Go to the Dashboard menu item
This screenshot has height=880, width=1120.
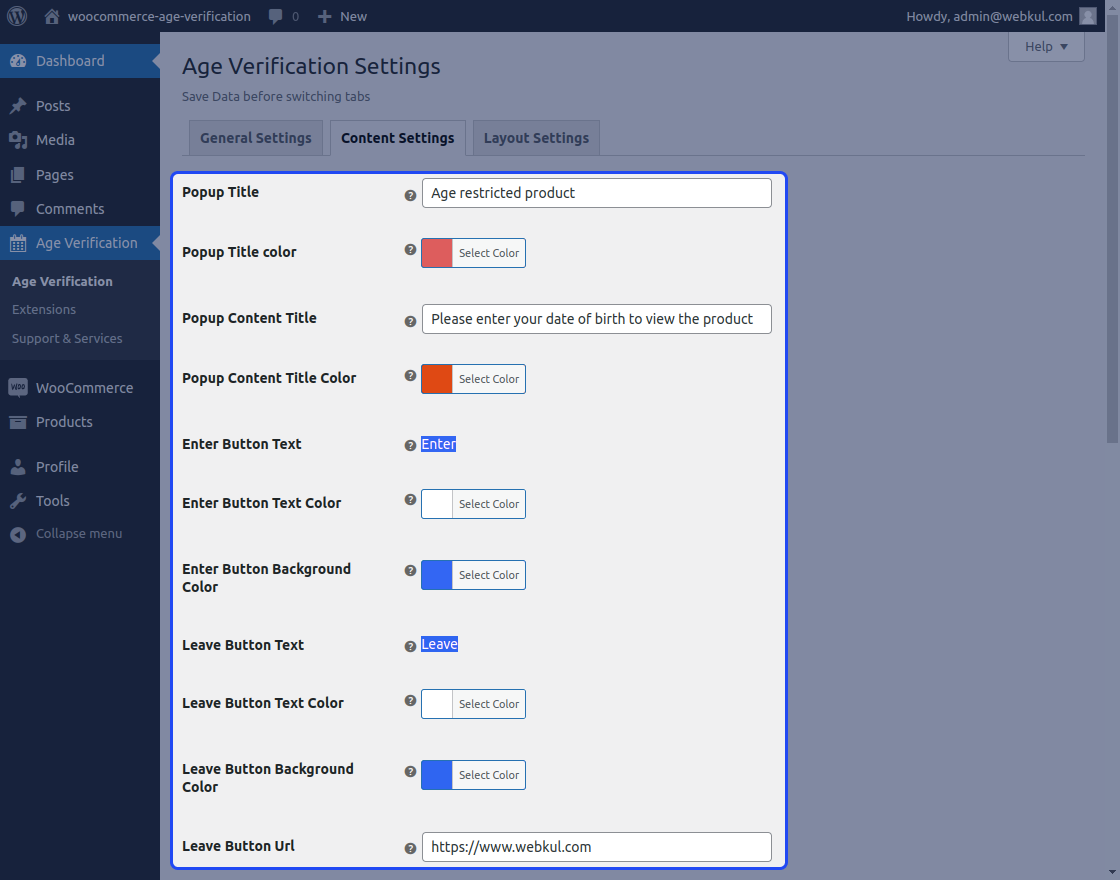(70, 61)
